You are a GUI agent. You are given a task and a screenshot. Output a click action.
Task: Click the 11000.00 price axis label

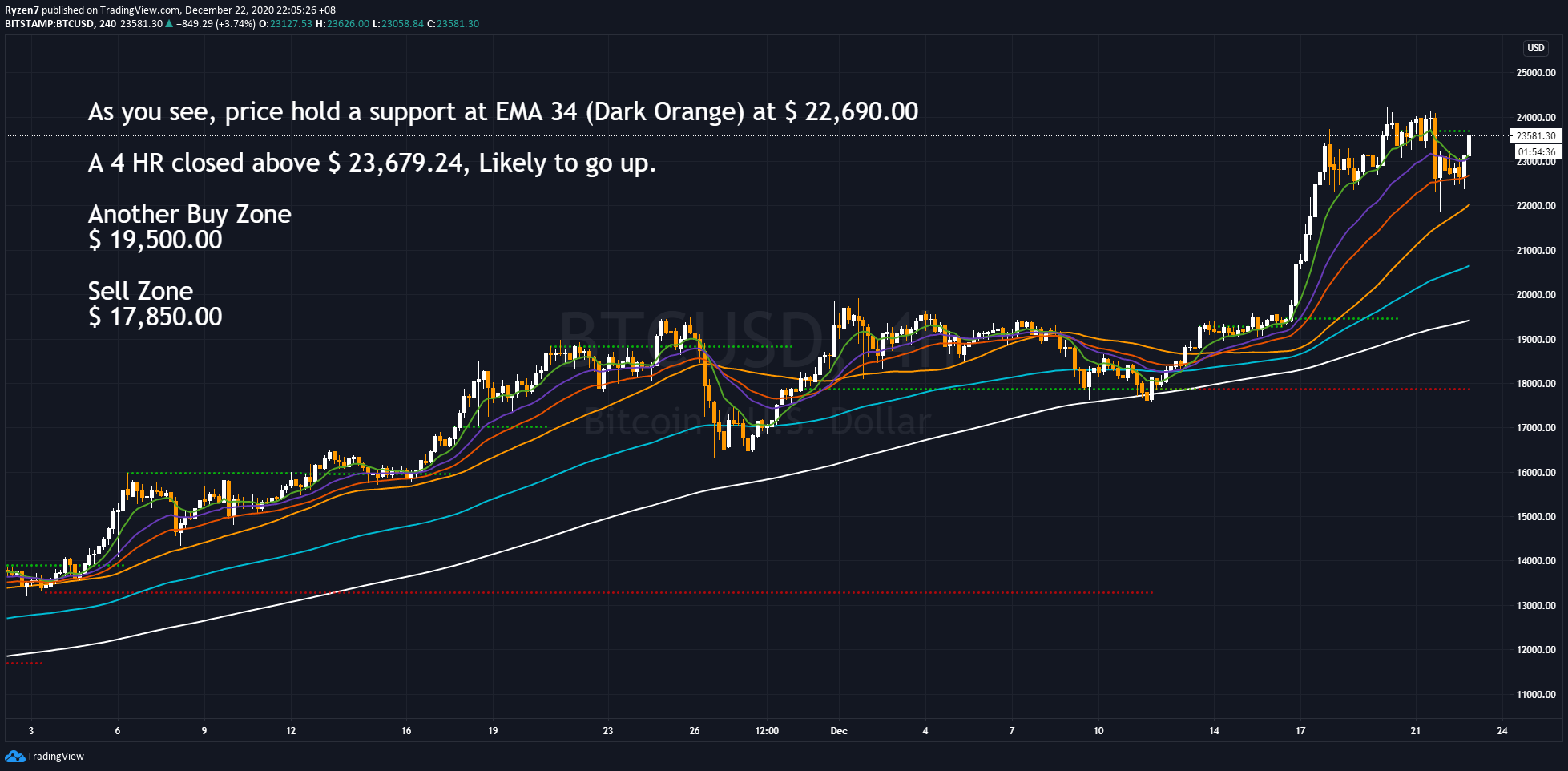pyautogui.click(x=1536, y=695)
